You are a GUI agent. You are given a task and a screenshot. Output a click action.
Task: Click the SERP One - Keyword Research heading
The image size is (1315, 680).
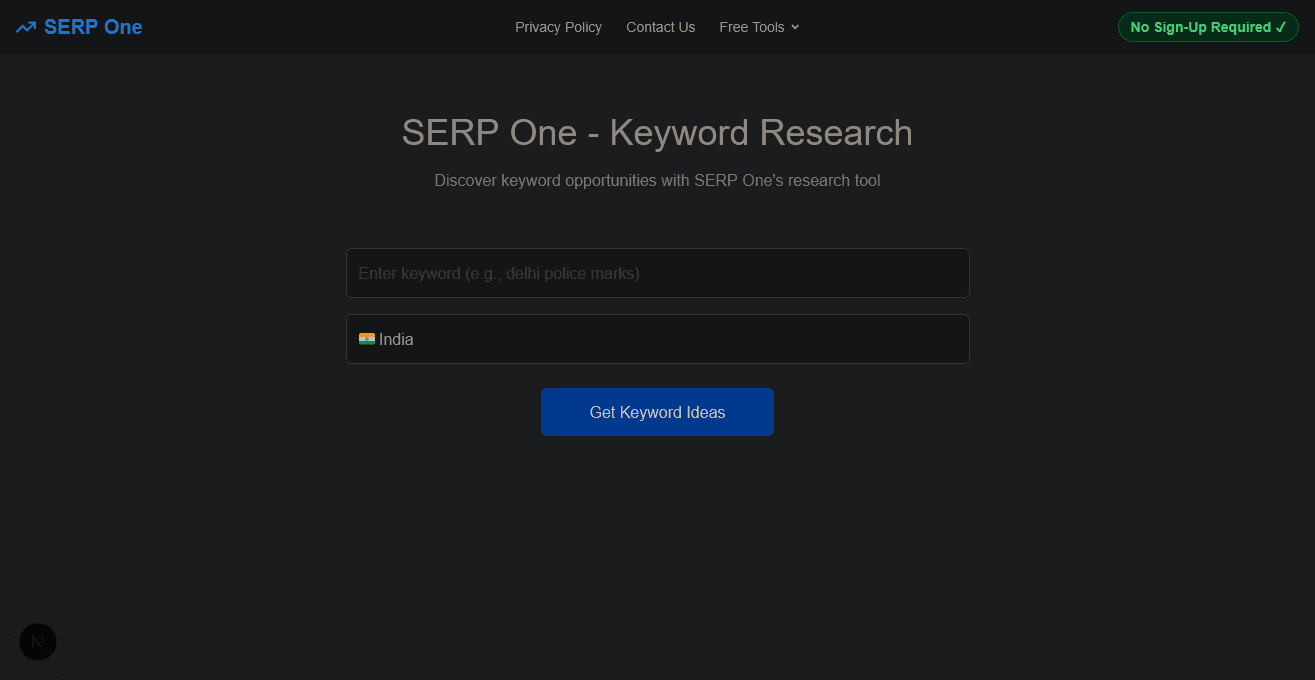pyautogui.click(x=657, y=132)
